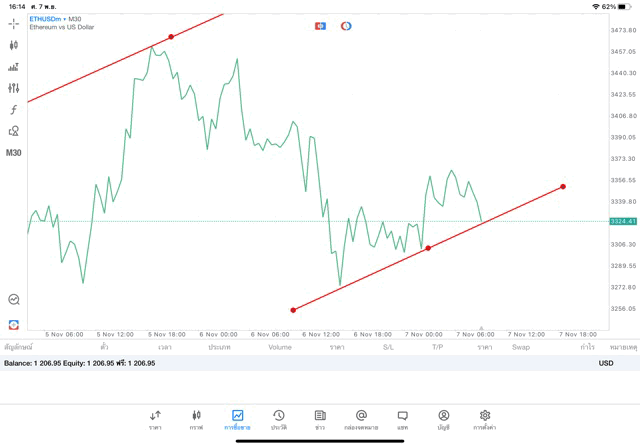Open drawing objects shapes tool
The width and height of the screenshot is (640, 447).
coord(14,131)
